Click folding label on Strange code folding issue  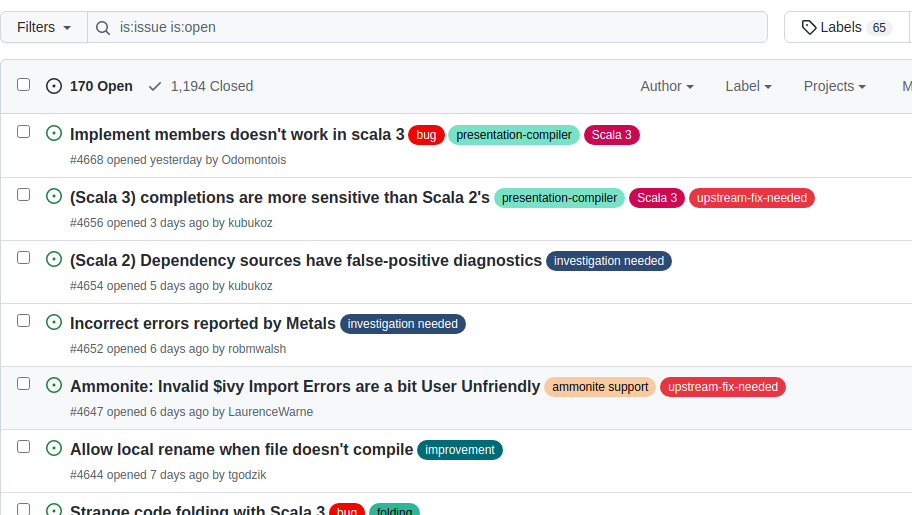(394, 510)
